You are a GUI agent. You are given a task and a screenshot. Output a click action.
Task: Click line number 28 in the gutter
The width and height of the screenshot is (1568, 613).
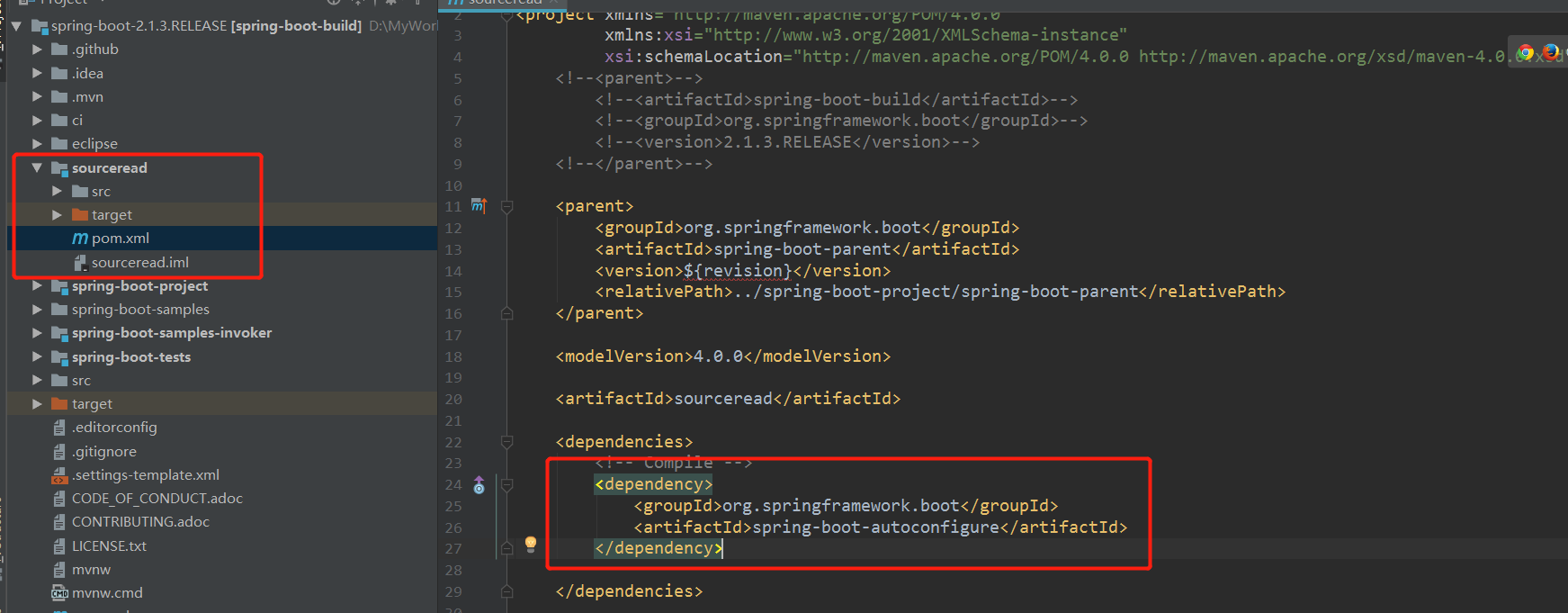pyautogui.click(x=453, y=571)
